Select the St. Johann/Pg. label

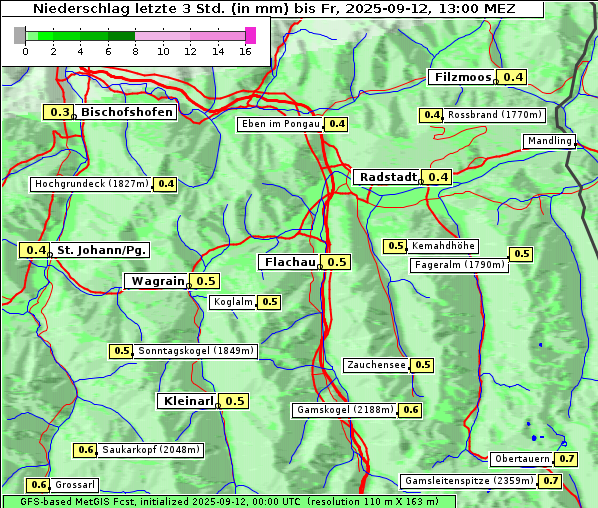(x=100, y=251)
